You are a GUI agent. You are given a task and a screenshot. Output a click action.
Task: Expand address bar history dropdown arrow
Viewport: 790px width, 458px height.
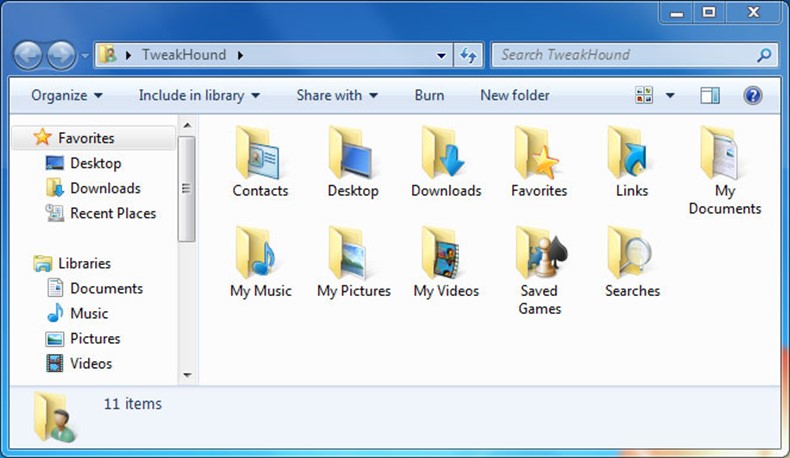coord(441,55)
